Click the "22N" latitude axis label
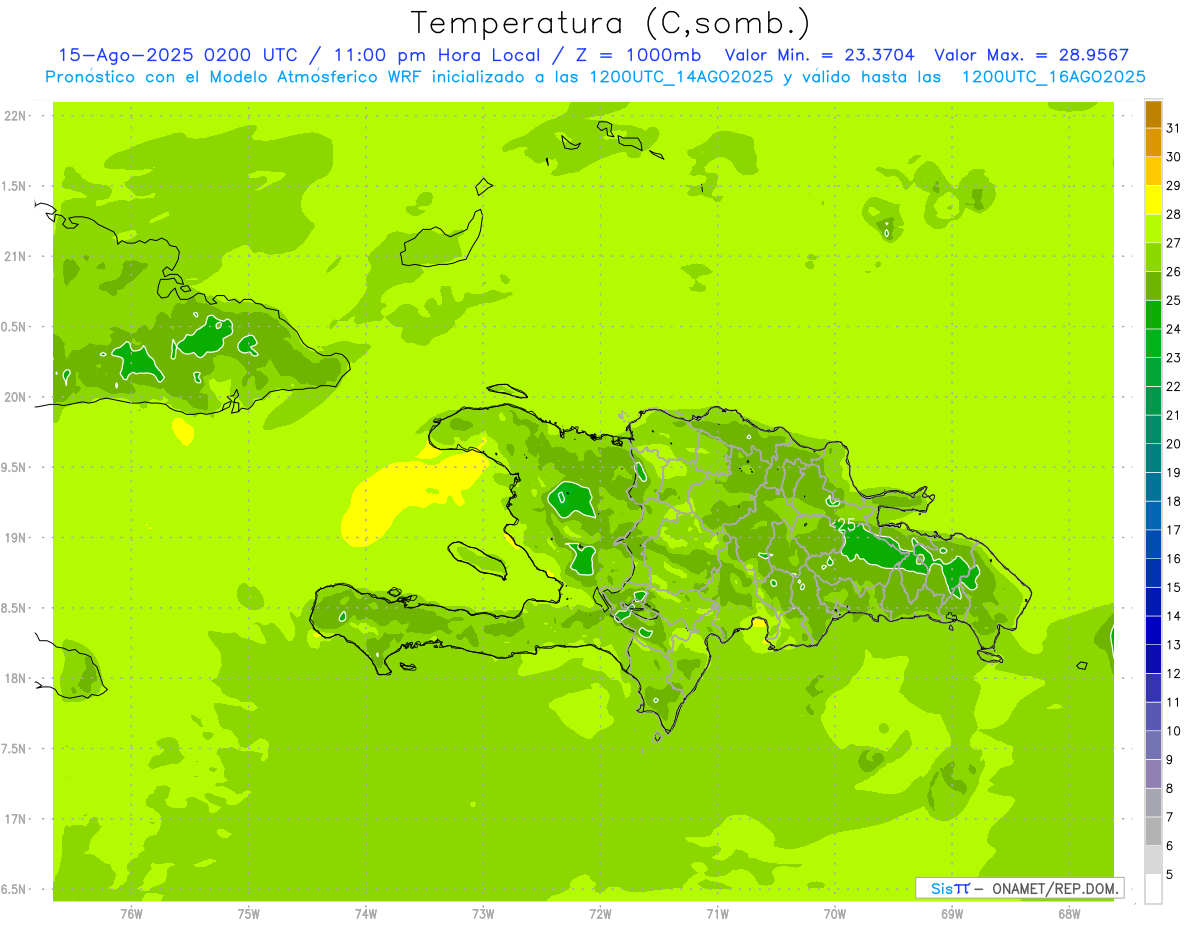 click(15, 116)
